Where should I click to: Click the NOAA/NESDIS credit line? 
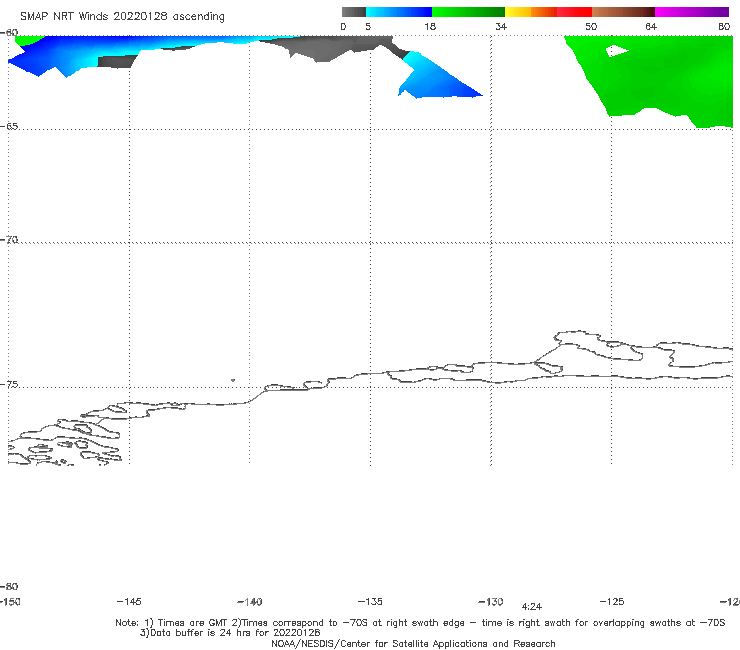(x=413, y=644)
